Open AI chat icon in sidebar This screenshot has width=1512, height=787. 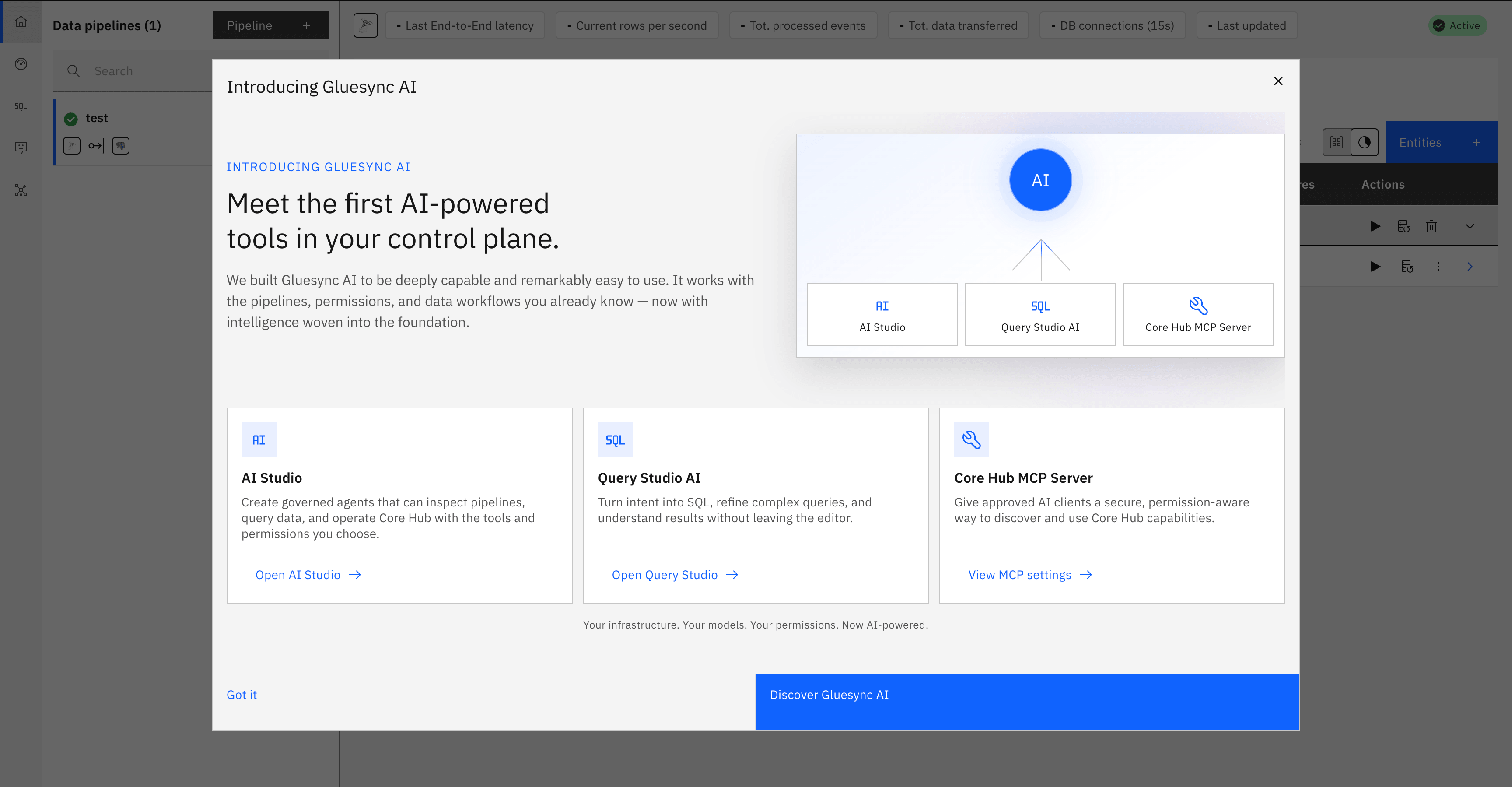(21, 148)
